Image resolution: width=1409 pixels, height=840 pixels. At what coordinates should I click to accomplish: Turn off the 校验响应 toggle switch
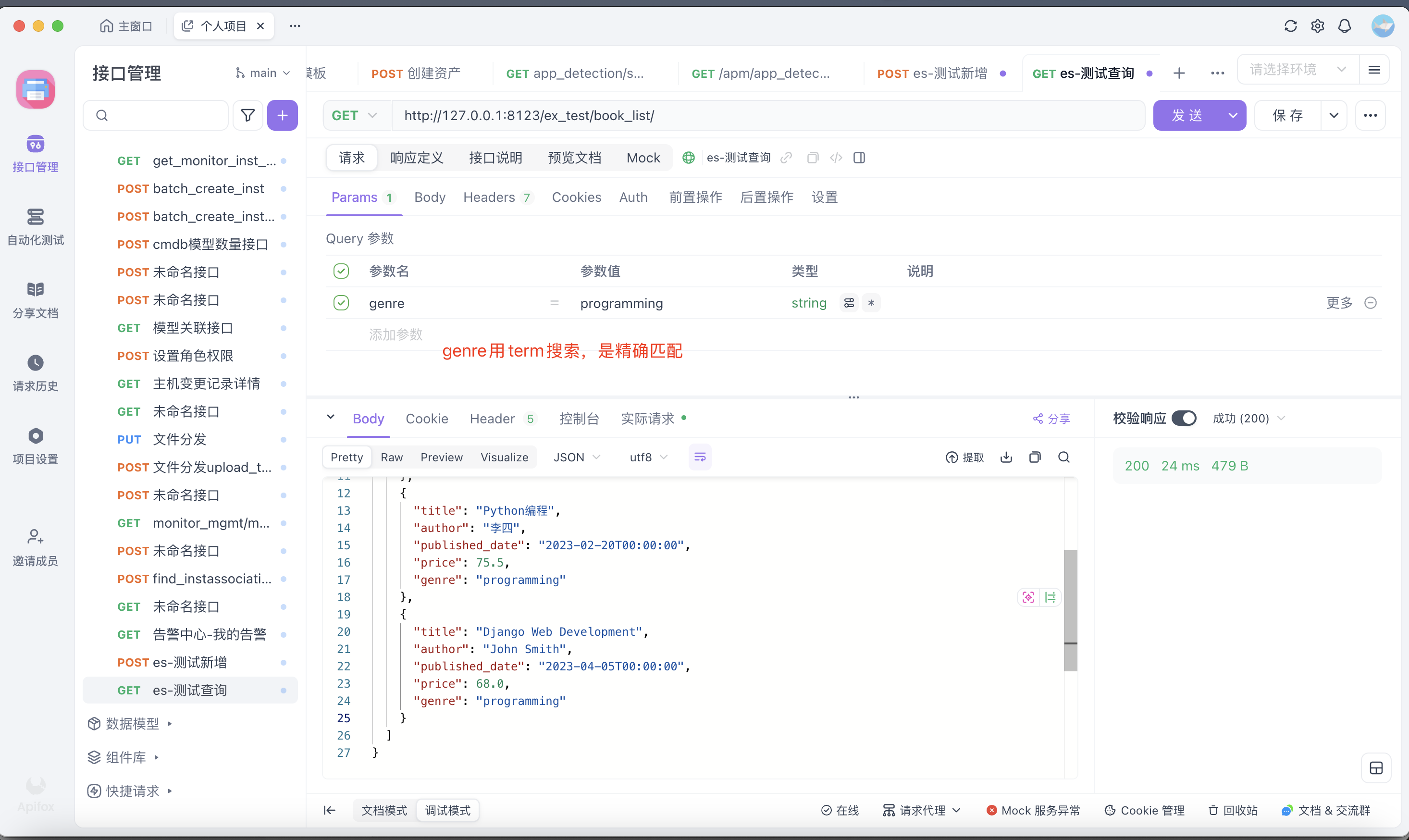pos(1184,418)
